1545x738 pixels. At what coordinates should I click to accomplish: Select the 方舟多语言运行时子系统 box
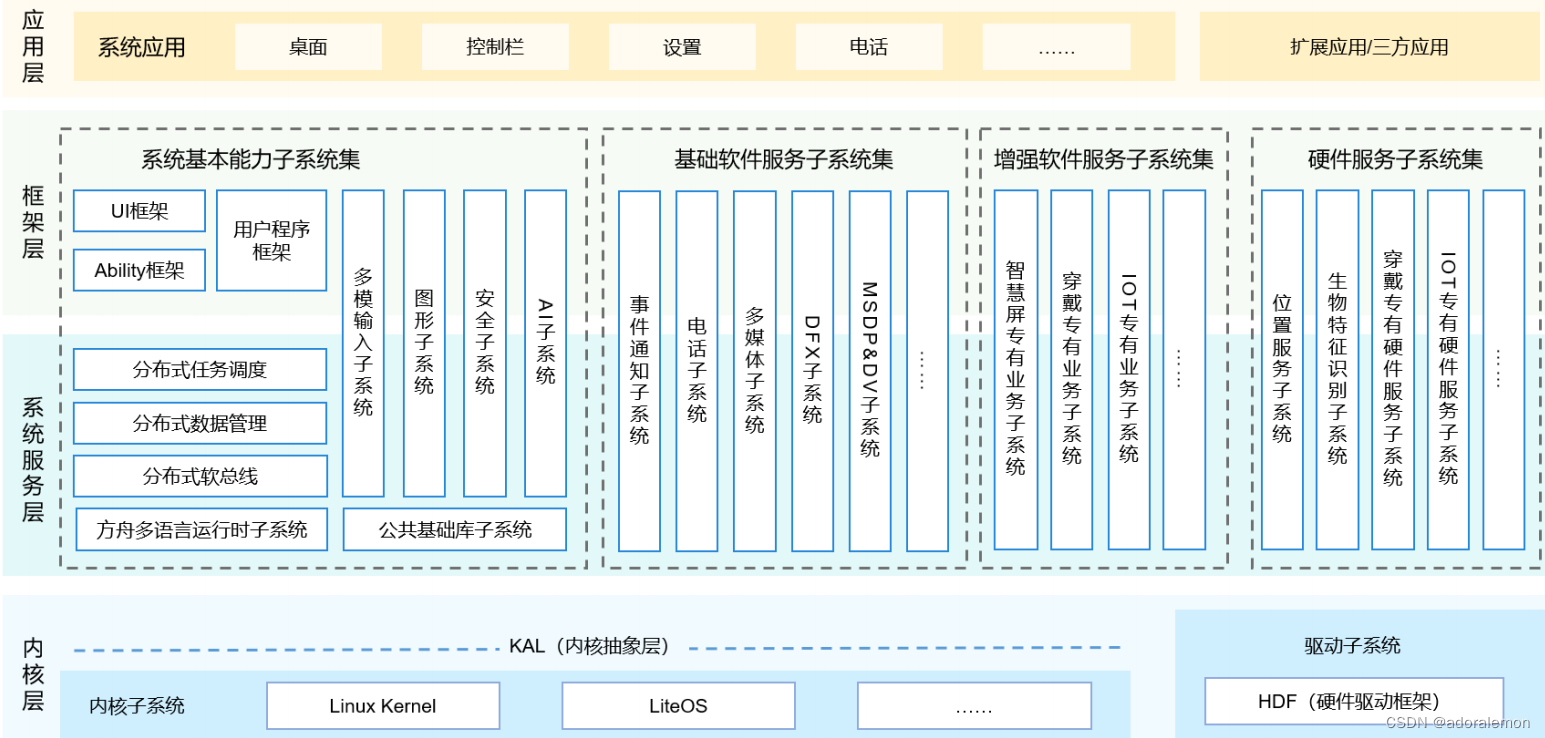tap(202, 529)
